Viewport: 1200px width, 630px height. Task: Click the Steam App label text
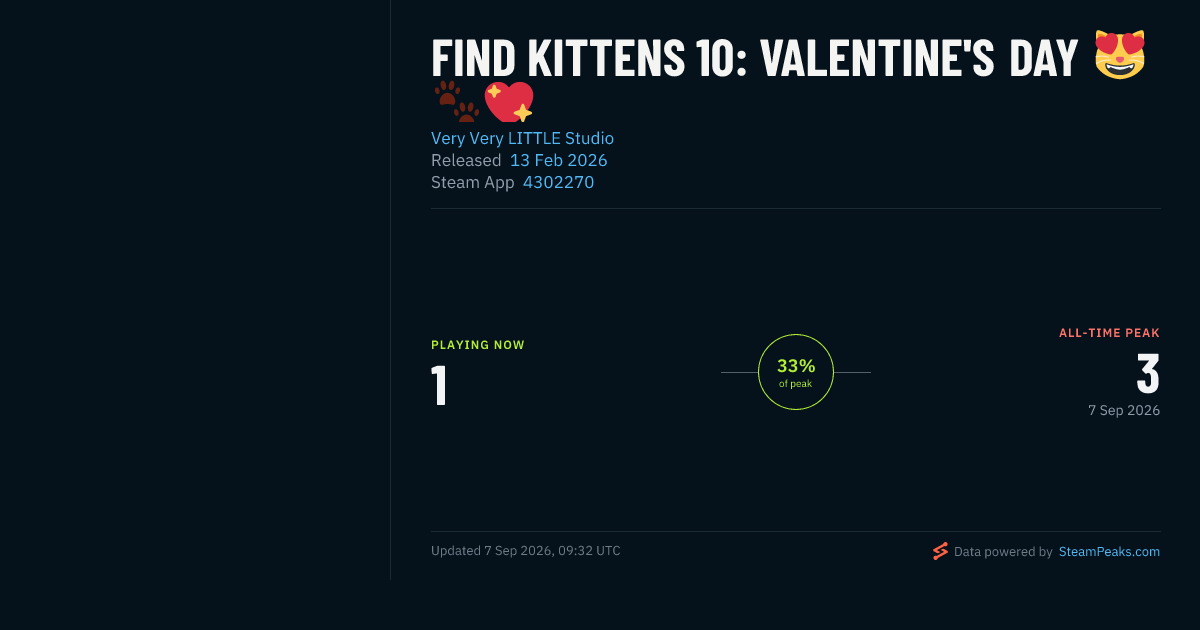(473, 182)
